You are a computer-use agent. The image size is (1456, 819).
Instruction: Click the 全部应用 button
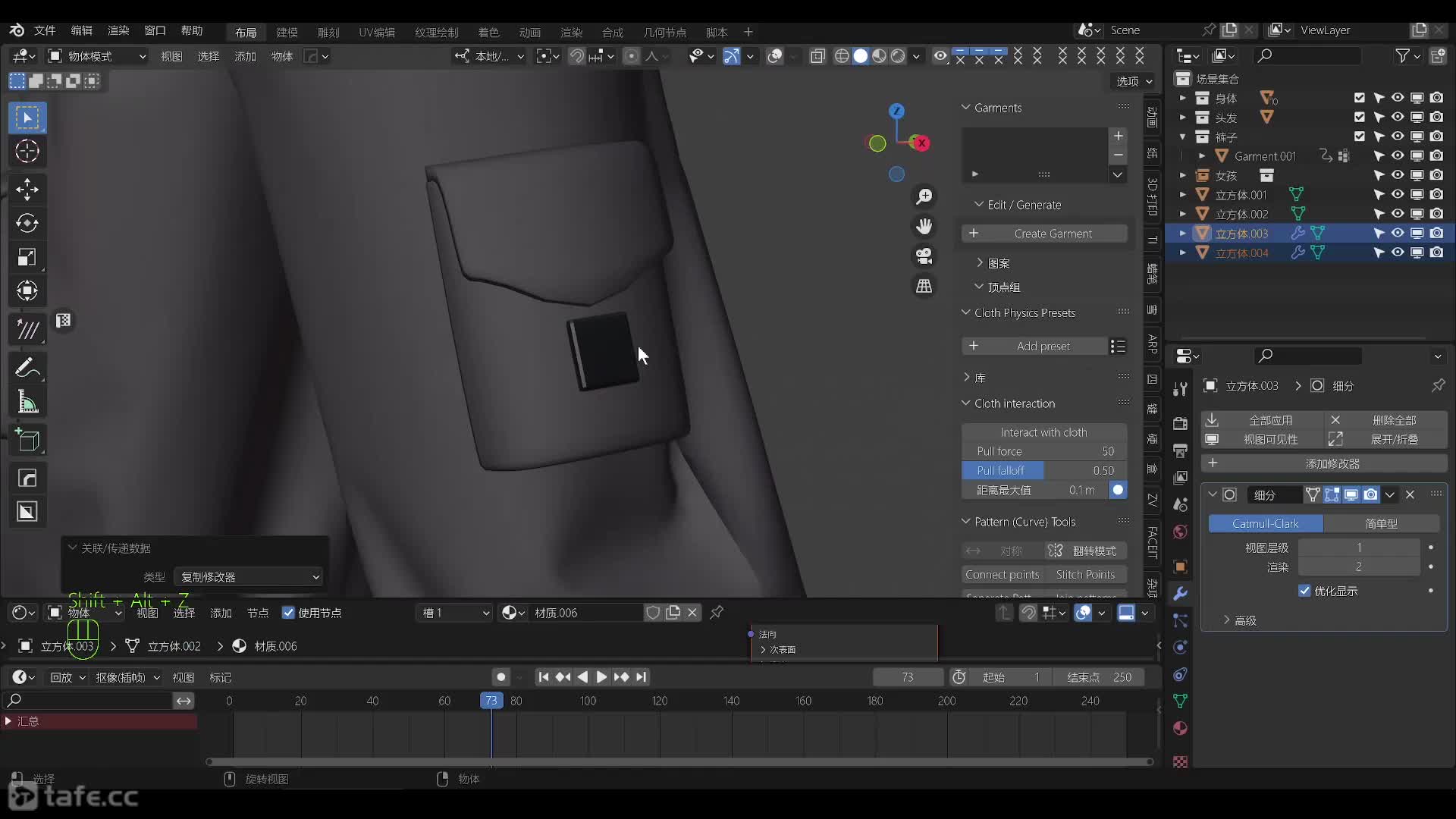(x=1262, y=420)
